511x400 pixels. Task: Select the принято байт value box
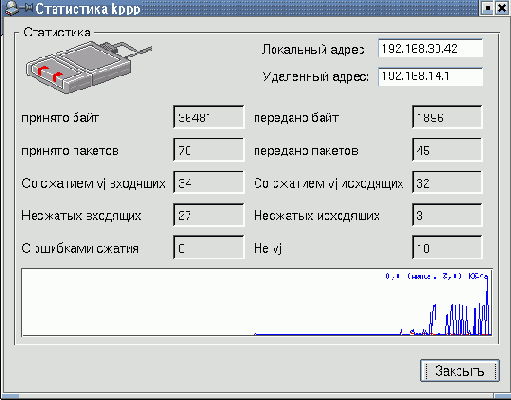[209, 117]
